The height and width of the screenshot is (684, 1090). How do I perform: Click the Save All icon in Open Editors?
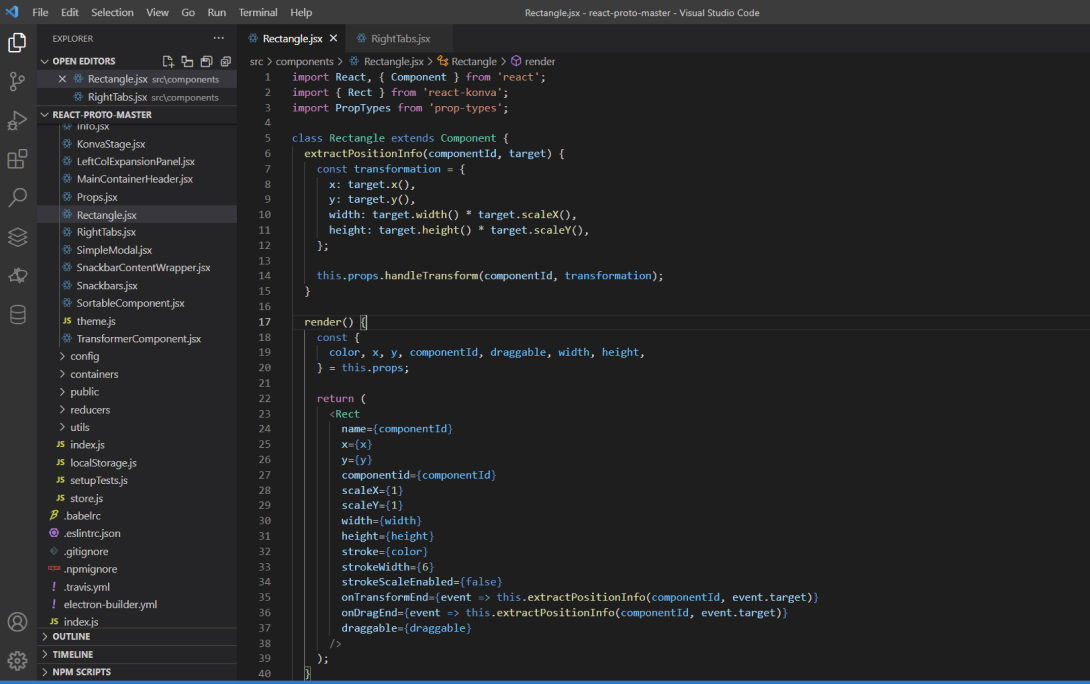(206, 61)
